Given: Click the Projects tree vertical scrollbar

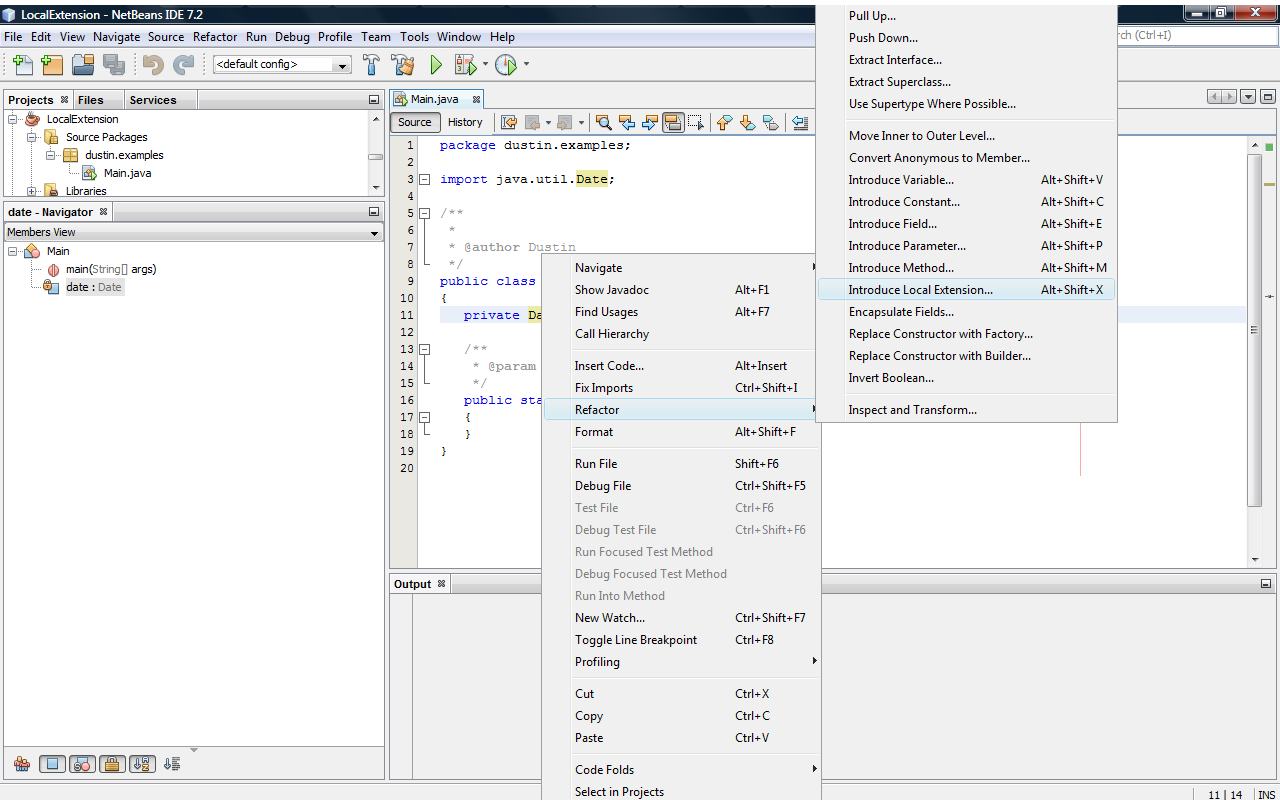Looking at the screenshot, I should [x=375, y=156].
